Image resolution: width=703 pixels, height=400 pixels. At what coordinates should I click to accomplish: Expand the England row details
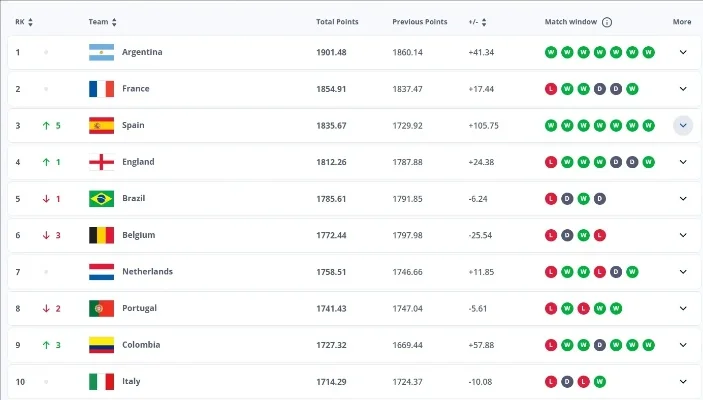[x=683, y=162]
